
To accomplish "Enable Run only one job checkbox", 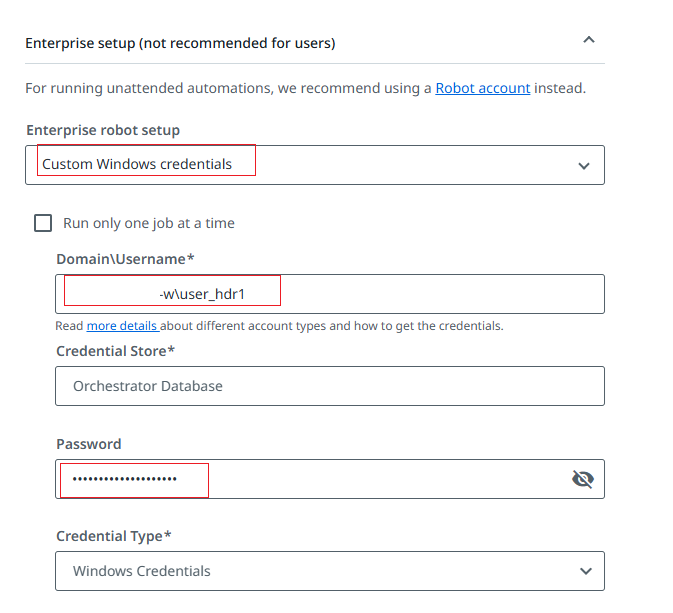I will (x=43, y=223).
